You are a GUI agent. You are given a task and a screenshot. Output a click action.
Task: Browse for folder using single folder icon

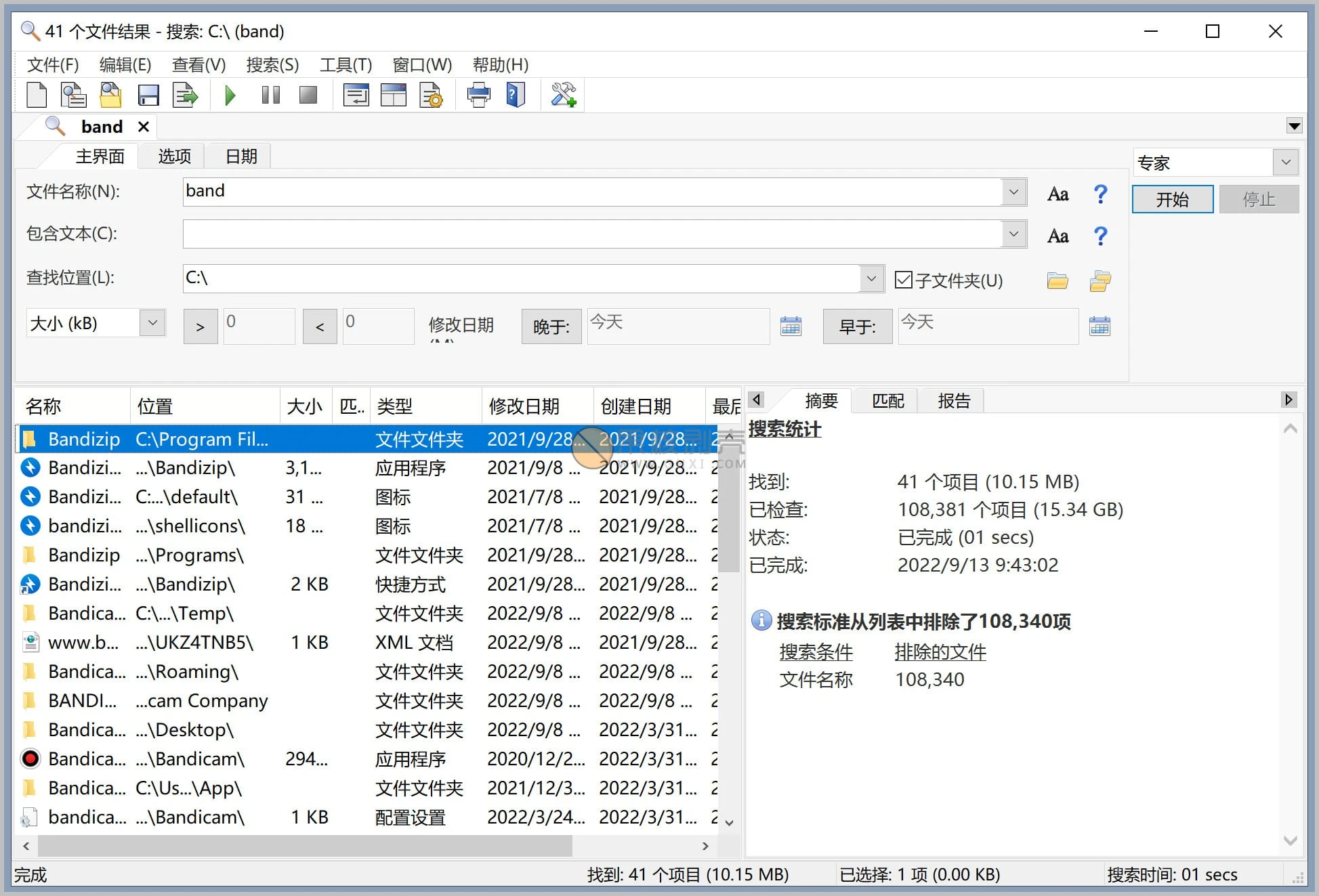pyautogui.click(x=1058, y=280)
